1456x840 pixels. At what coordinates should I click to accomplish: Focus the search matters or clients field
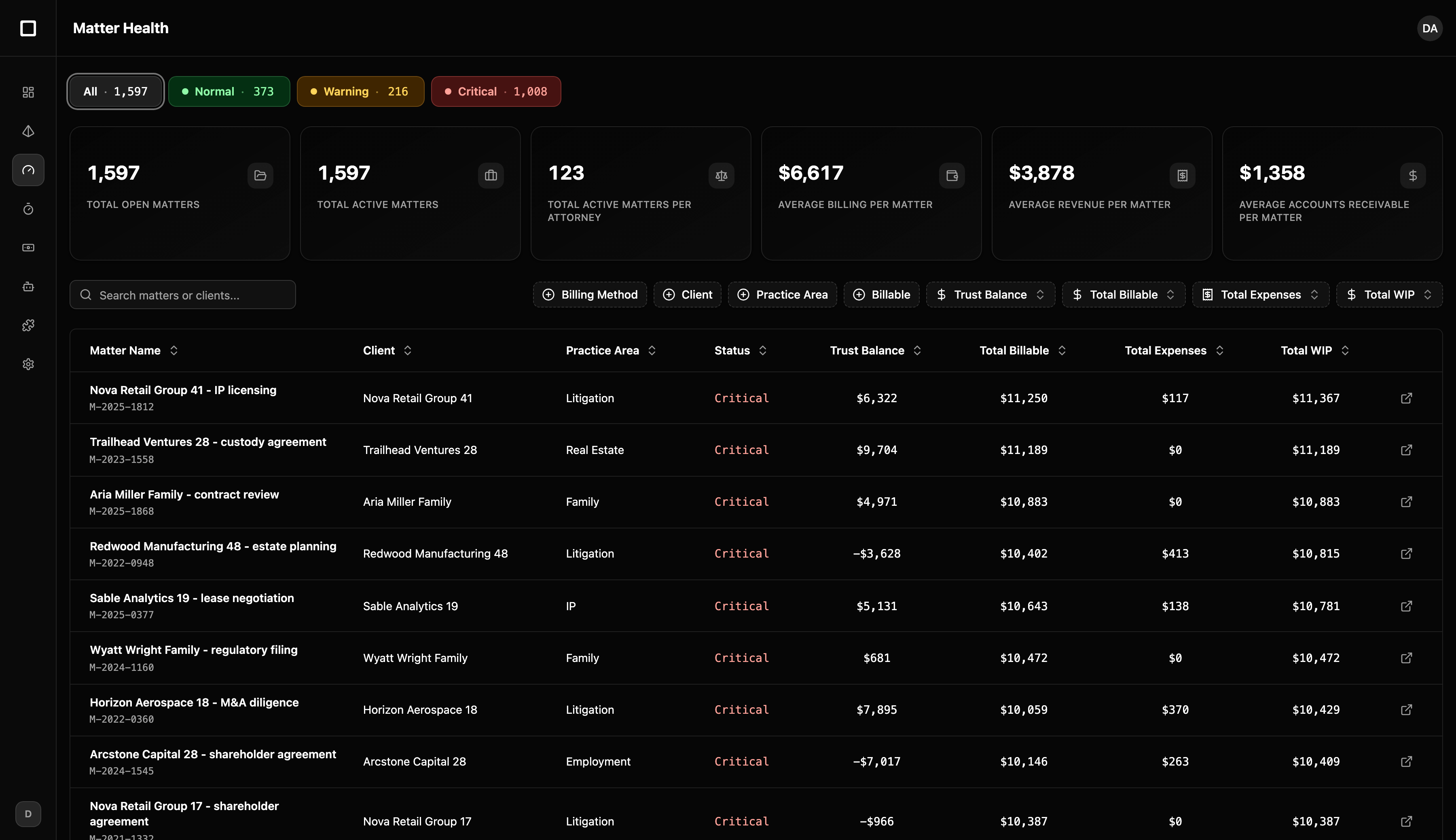click(183, 295)
